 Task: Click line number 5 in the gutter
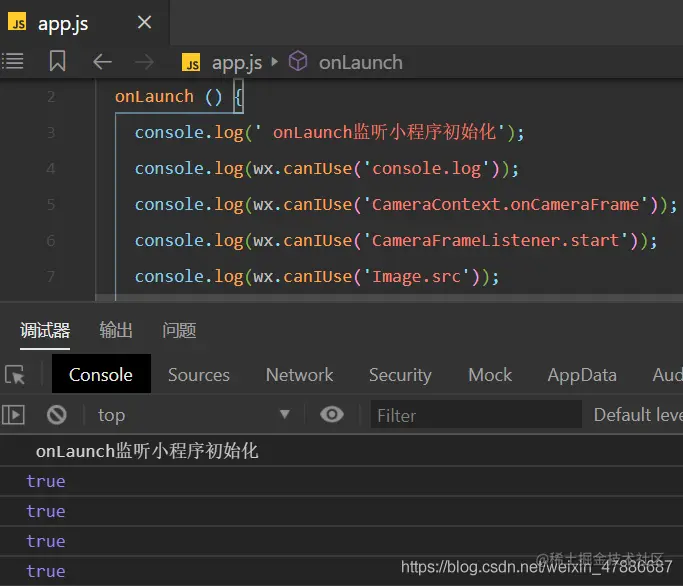[51, 204]
